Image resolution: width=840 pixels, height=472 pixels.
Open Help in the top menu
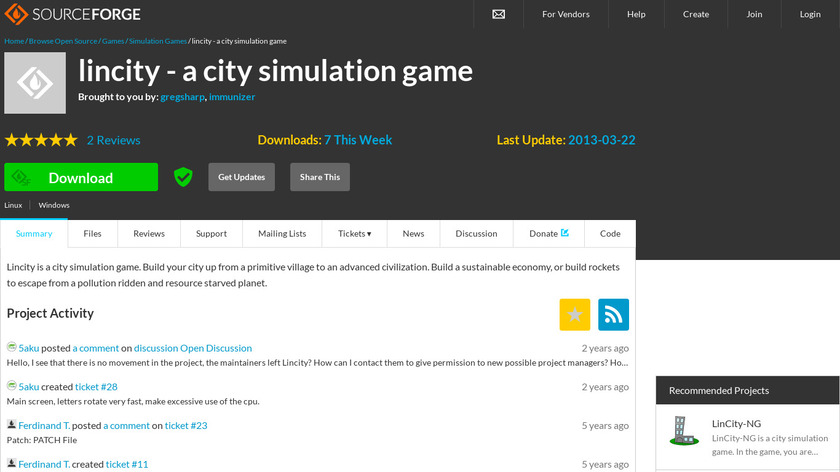pyautogui.click(x=636, y=14)
